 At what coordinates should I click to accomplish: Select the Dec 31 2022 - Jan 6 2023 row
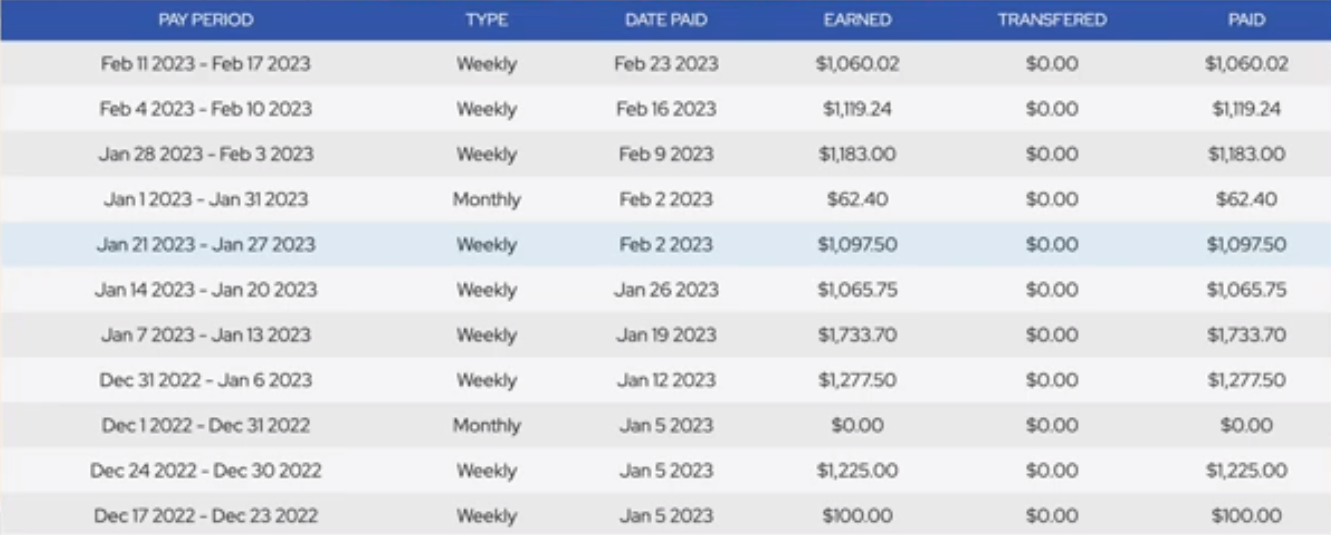(665, 380)
